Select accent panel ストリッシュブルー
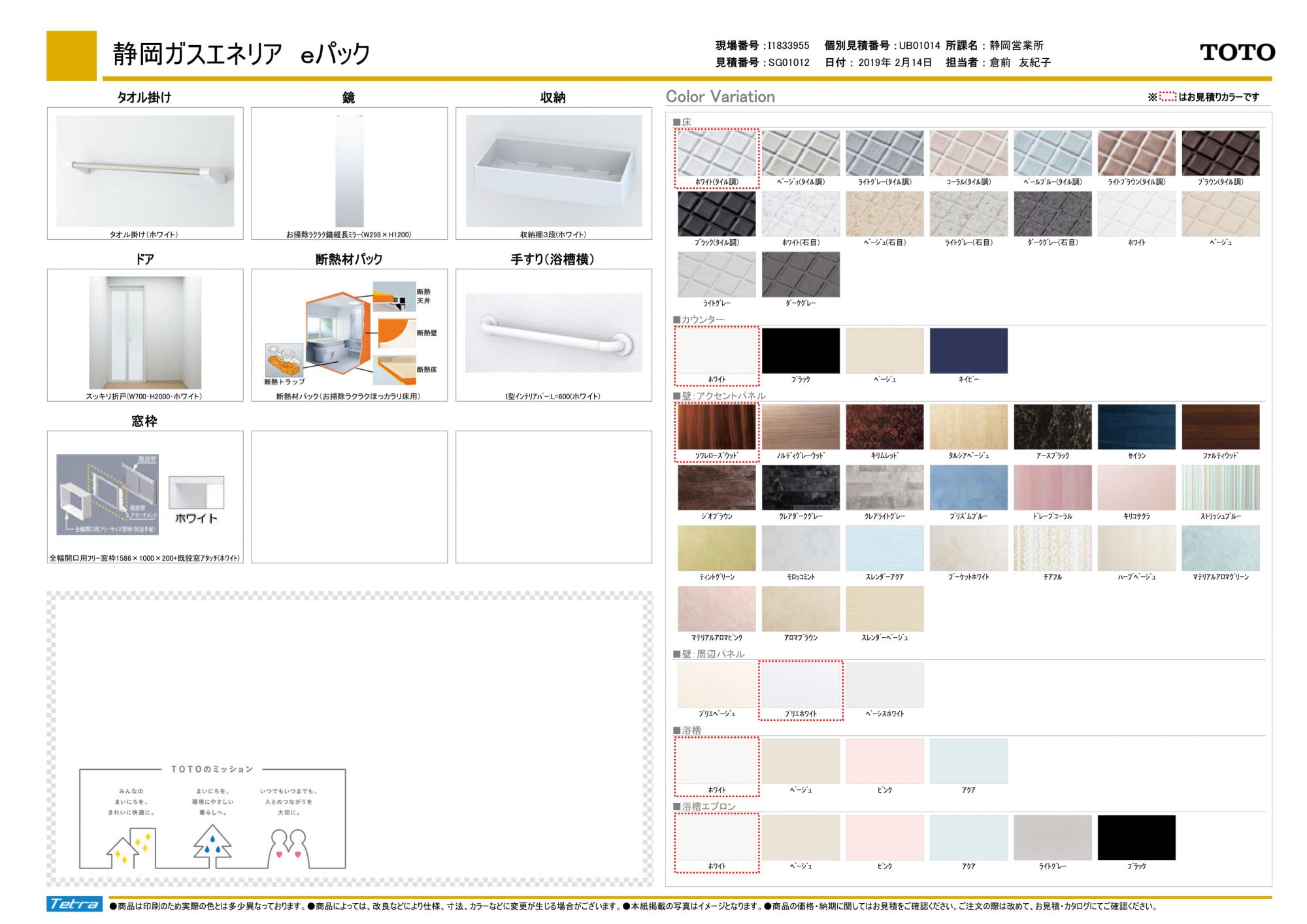Screen dimensions: 1307x924 point(1221,487)
